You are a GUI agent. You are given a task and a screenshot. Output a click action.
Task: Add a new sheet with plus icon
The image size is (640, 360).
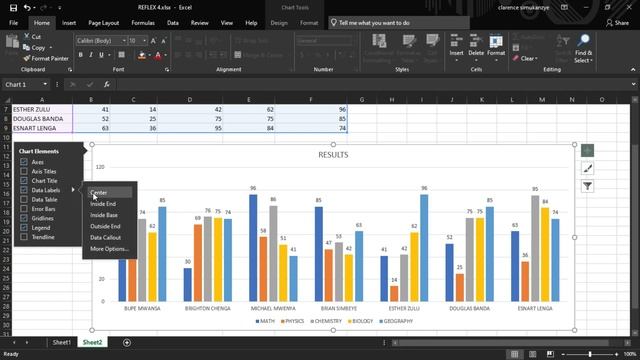(127, 342)
